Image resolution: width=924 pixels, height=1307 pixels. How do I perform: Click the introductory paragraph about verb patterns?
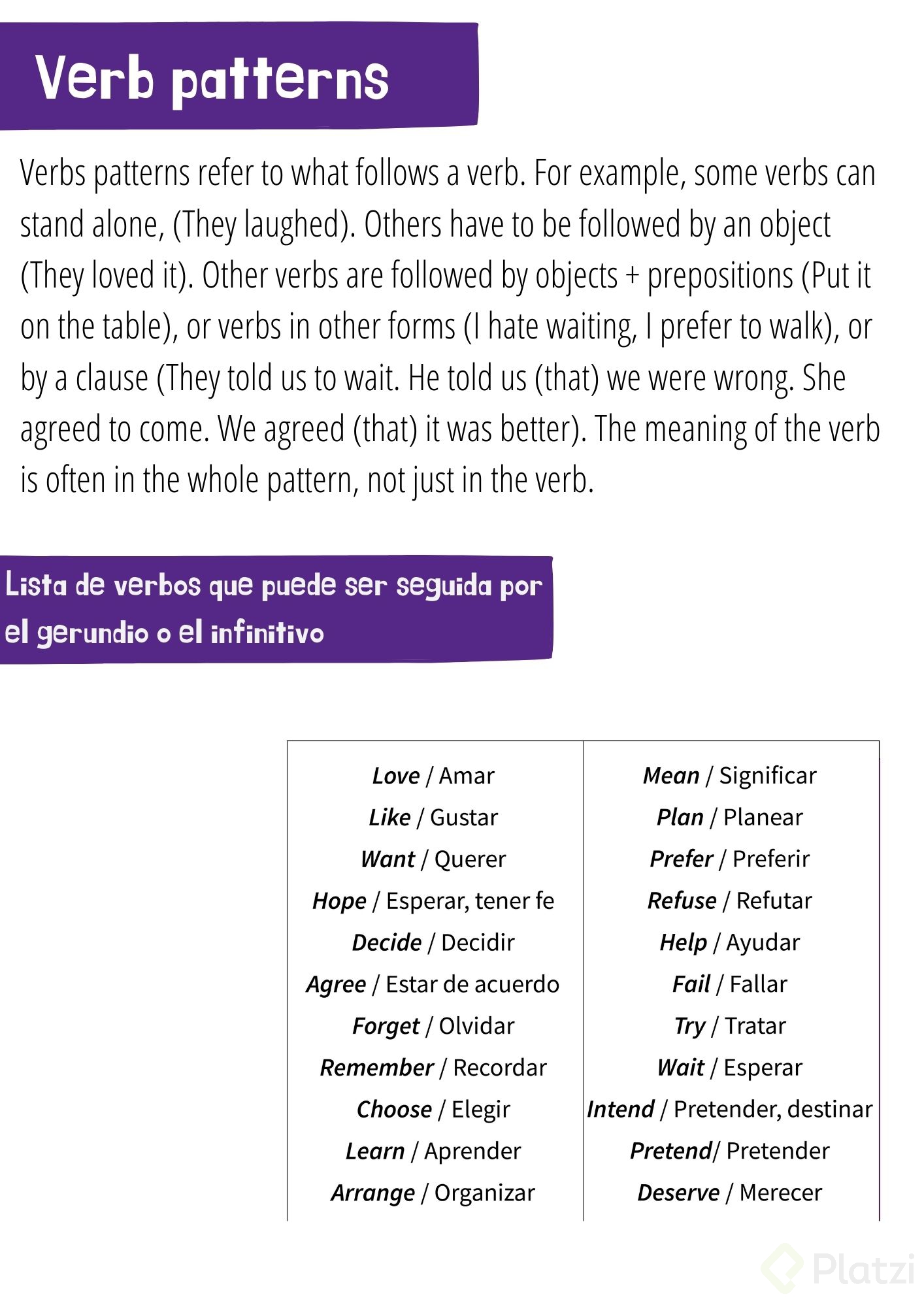(450, 327)
